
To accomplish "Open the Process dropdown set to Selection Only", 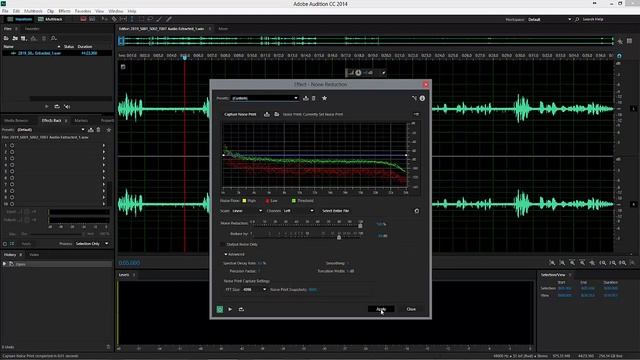I will pos(91,244).
